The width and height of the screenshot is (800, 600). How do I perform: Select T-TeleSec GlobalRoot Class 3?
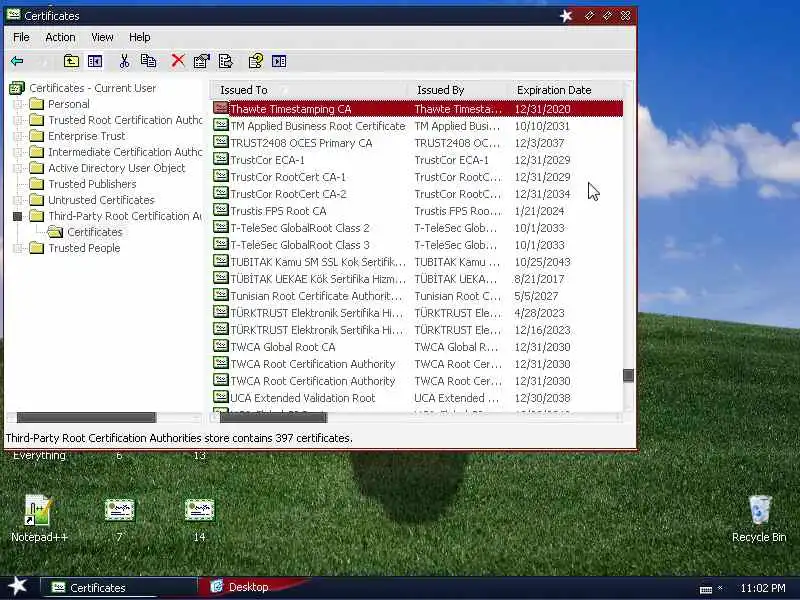tap(417, 245)
